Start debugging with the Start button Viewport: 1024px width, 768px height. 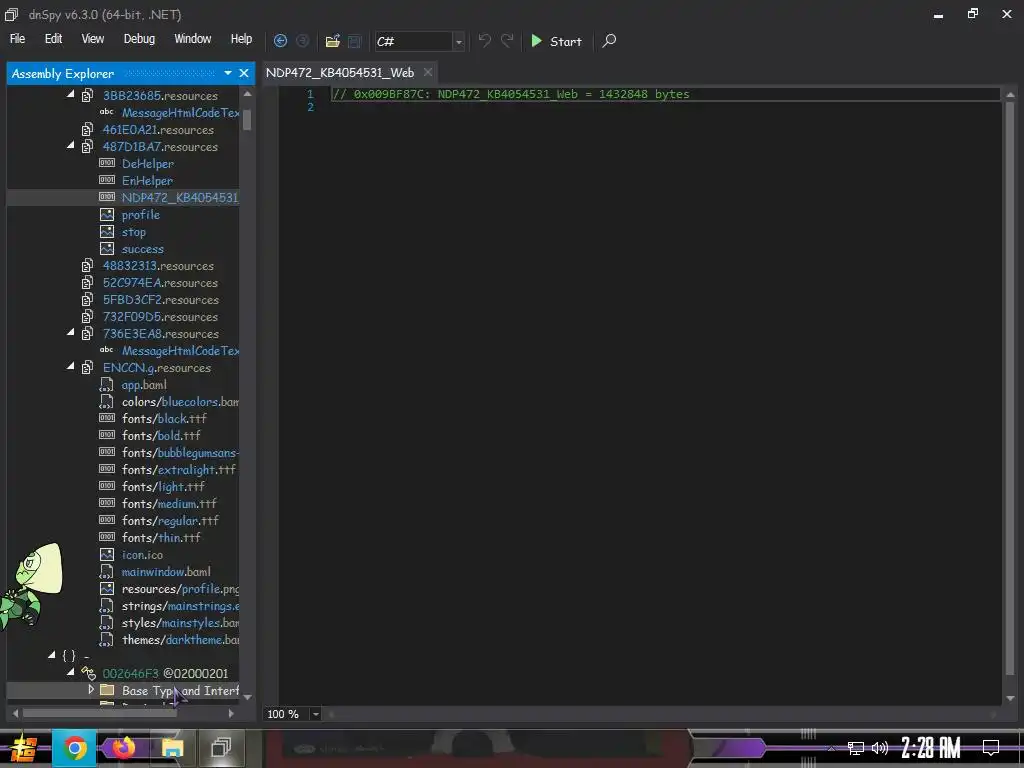coord(556,41)
